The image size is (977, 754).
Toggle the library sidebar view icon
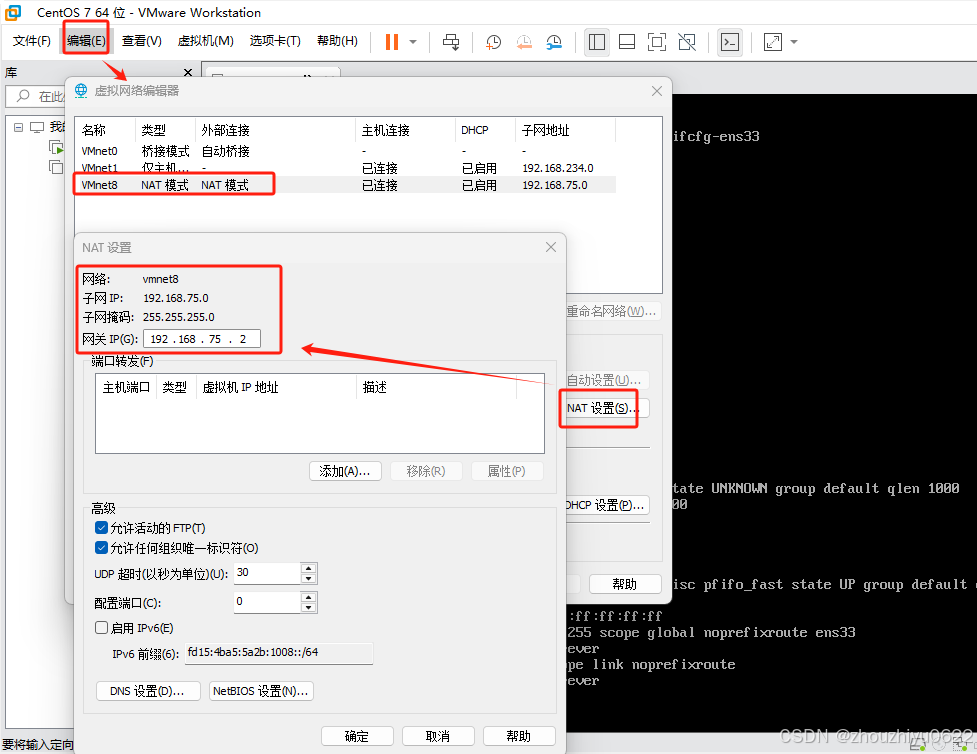pyautogui.click(x=597, y=42)
